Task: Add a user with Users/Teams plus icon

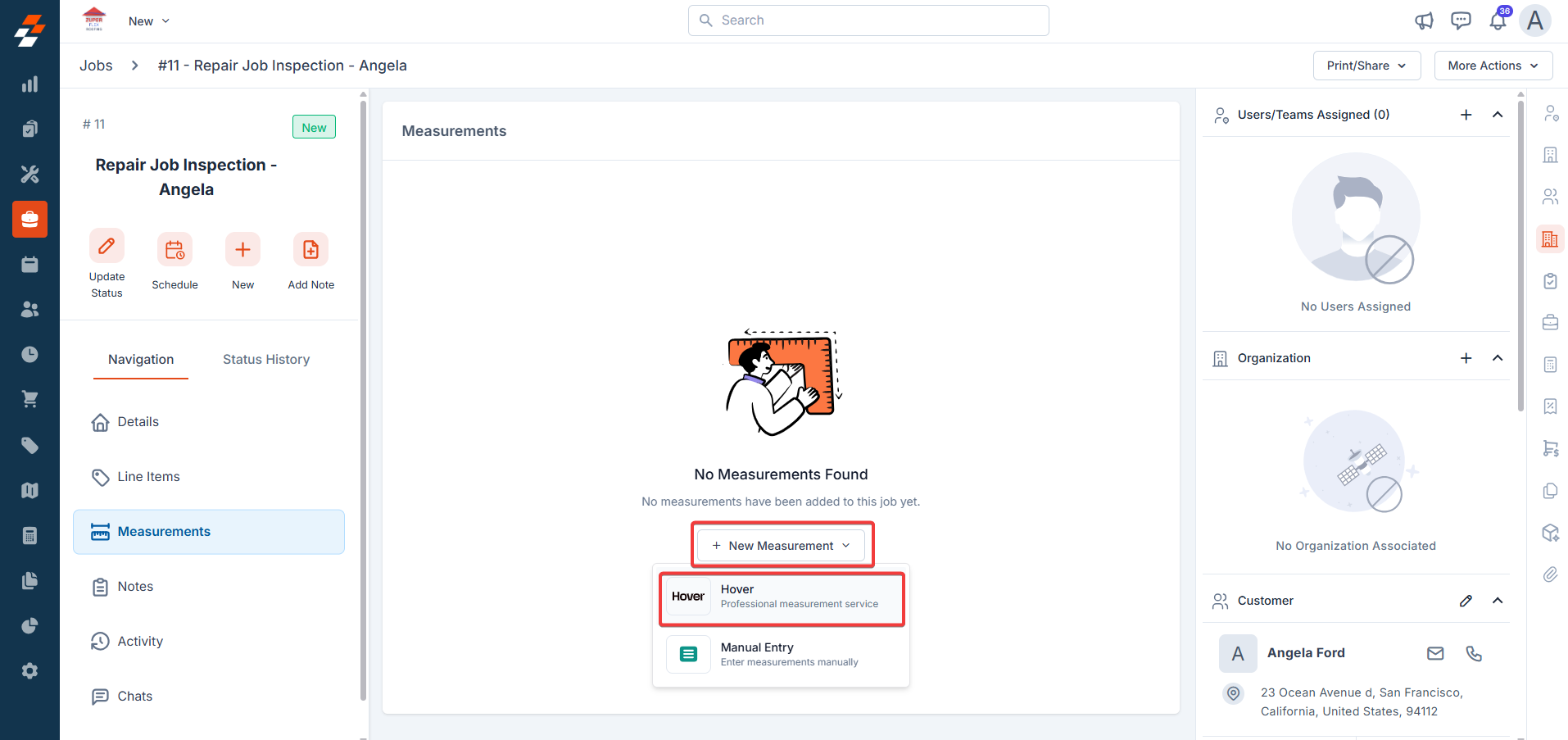Action: (x=1466, y=115)
